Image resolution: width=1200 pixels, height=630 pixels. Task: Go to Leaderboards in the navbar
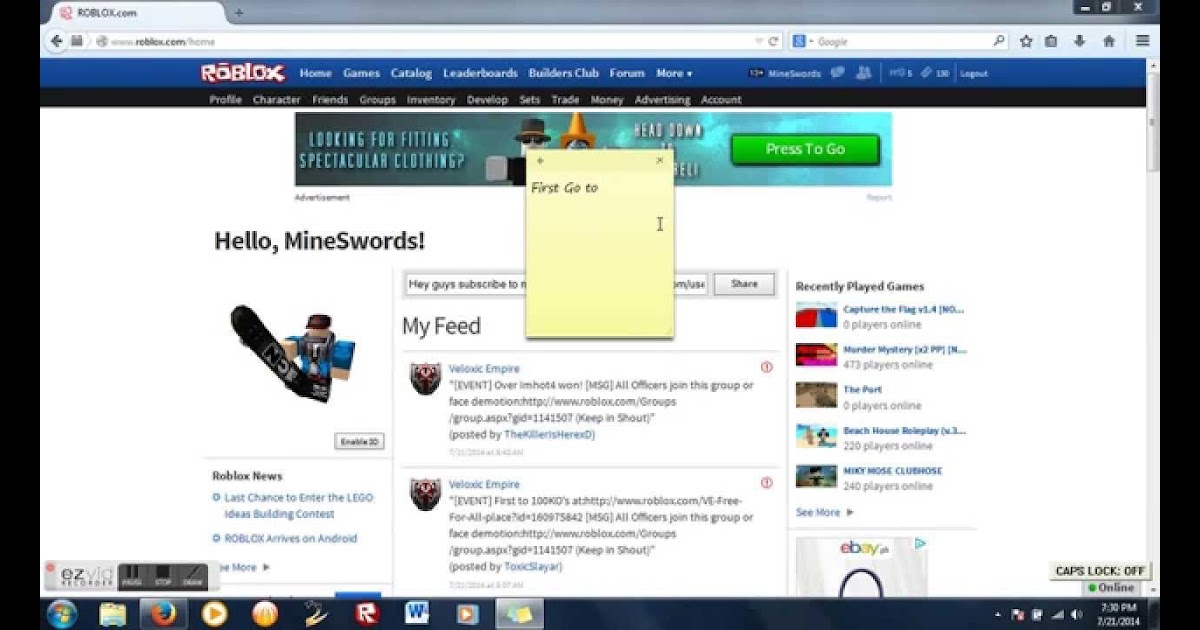(480, 73)
